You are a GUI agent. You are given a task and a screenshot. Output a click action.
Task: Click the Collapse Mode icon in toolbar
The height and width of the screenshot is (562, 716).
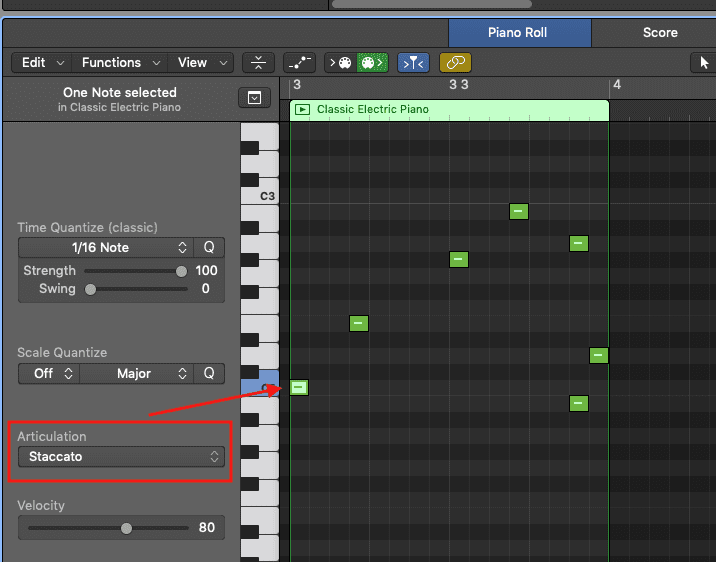(258, 62)
